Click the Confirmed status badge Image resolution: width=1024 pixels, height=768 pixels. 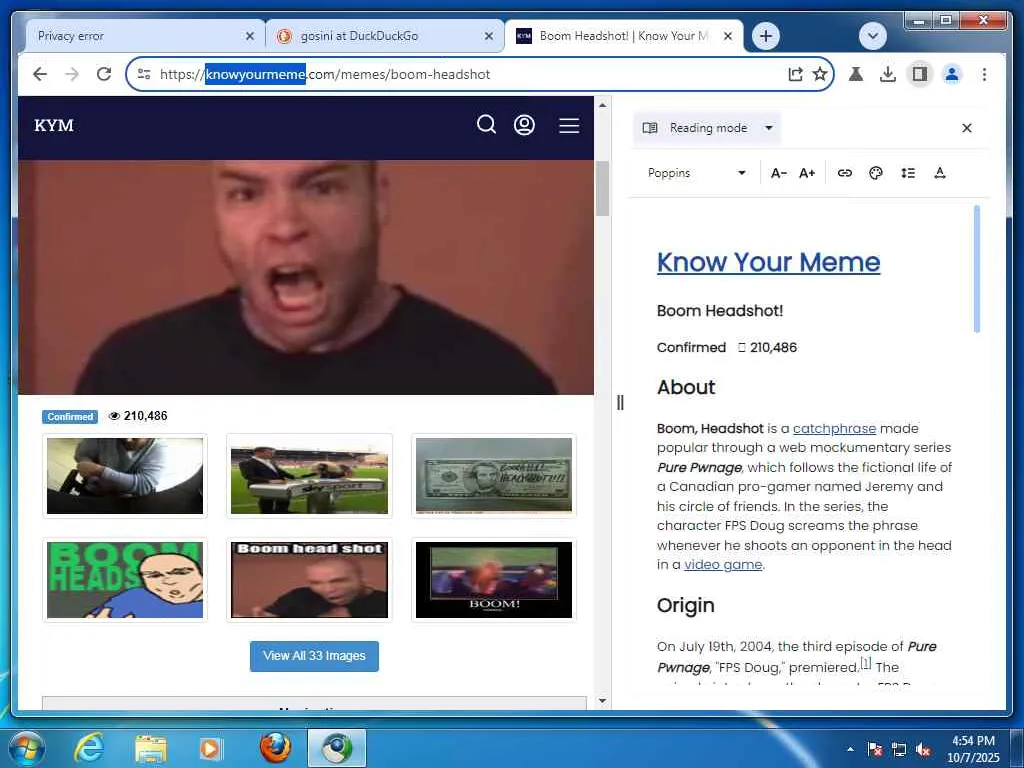pos(70,417)
